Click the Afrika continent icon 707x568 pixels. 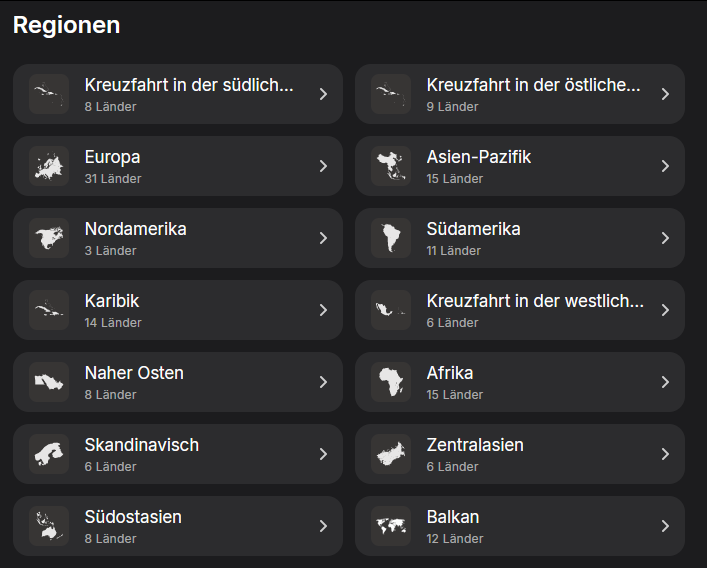click(391, 382)
